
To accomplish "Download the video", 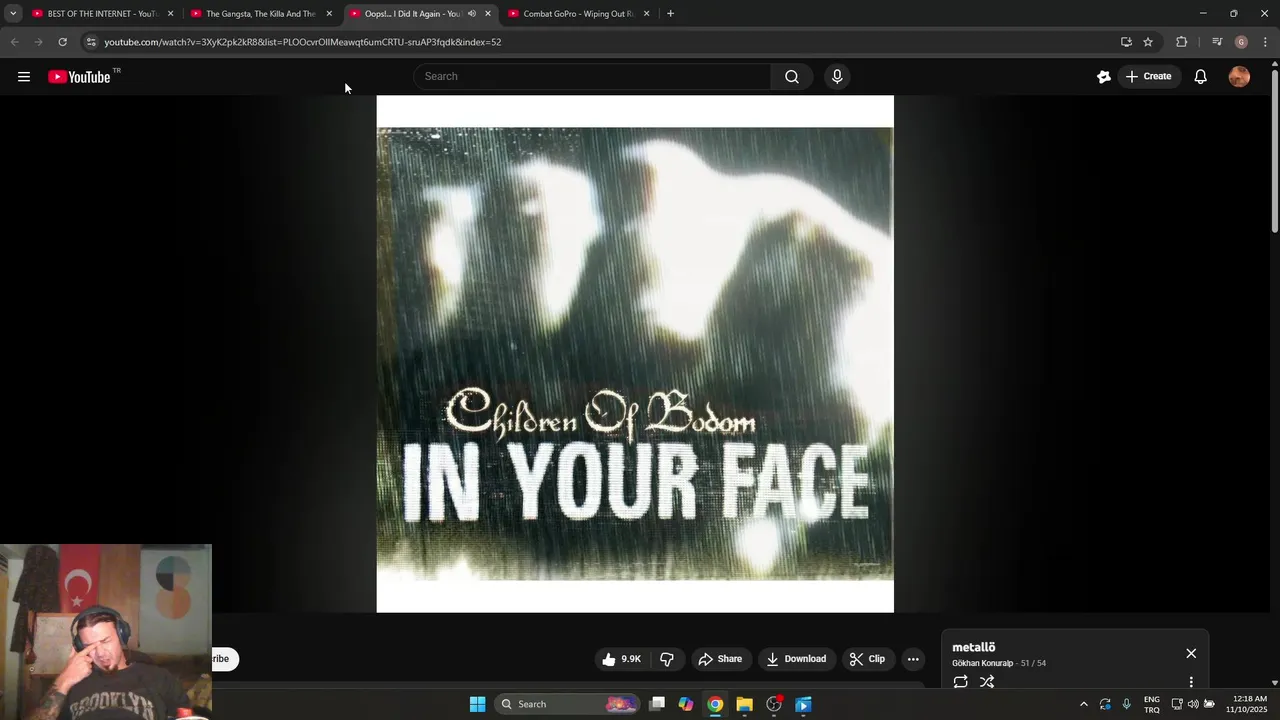I will point(796,659).
